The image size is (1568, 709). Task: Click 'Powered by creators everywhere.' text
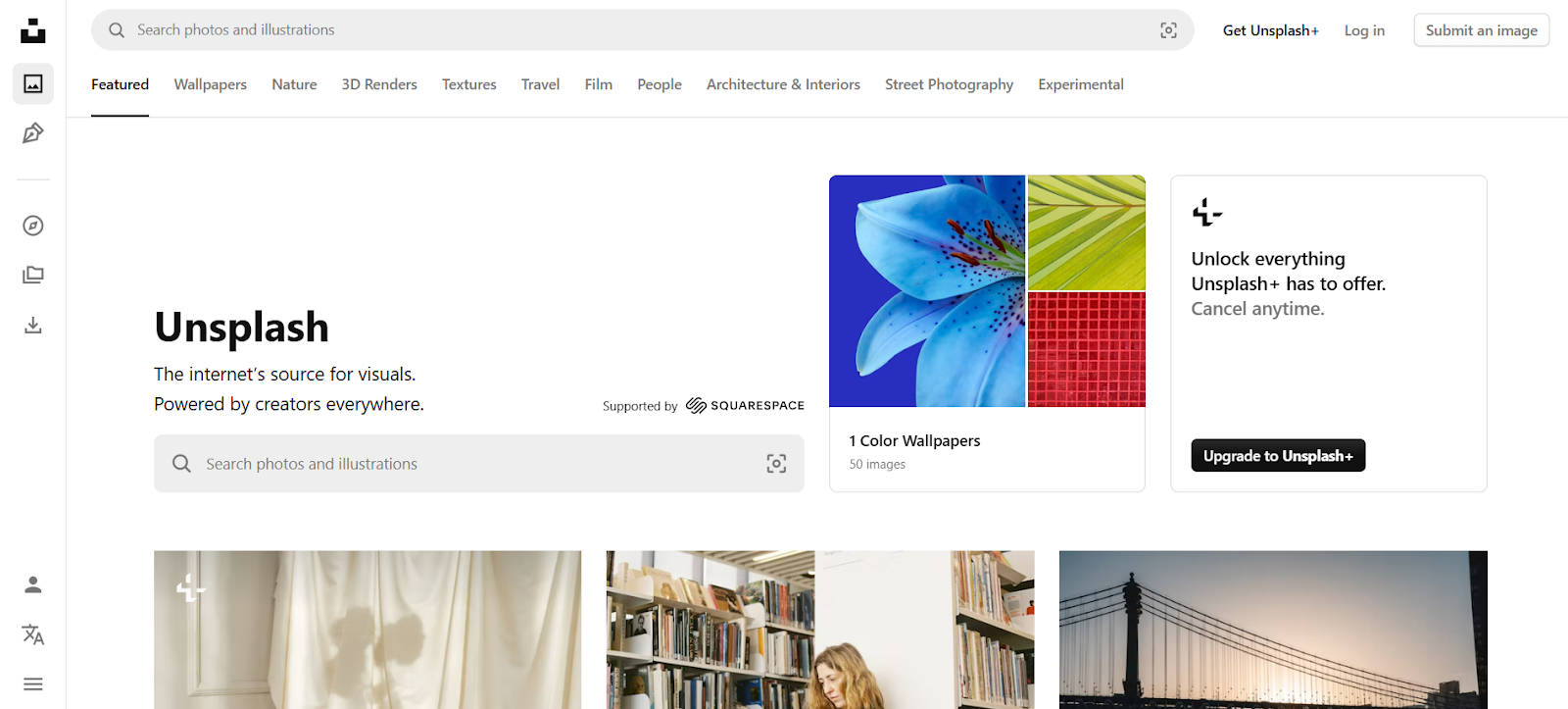289,404
